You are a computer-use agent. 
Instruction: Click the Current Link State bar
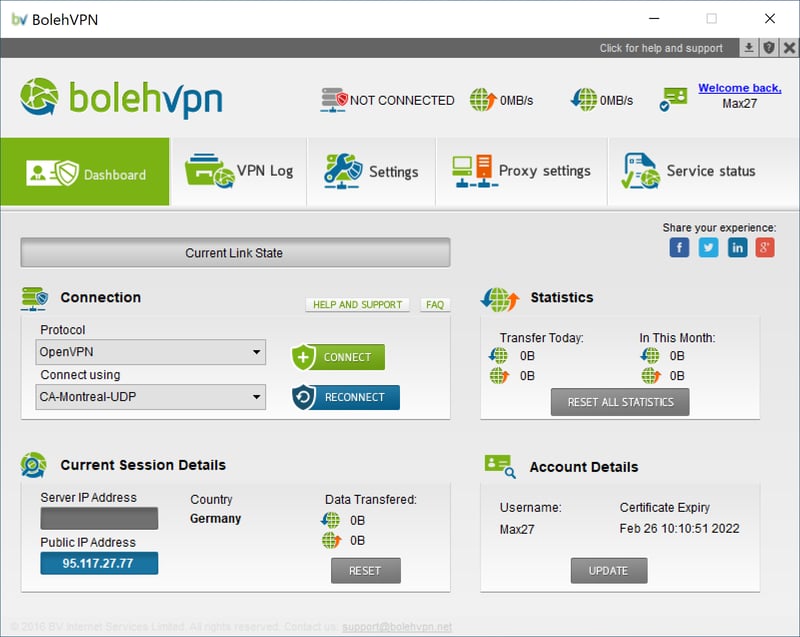point(235,252)
